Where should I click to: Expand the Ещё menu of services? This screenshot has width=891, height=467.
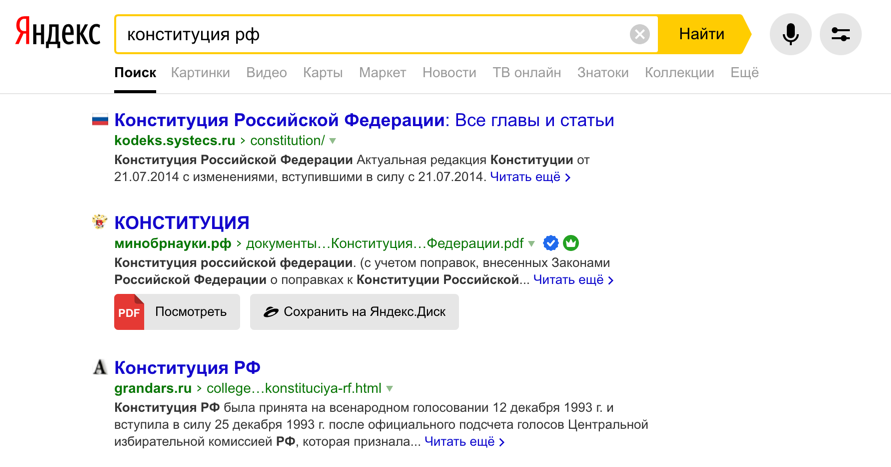click(x=744, y=73)
